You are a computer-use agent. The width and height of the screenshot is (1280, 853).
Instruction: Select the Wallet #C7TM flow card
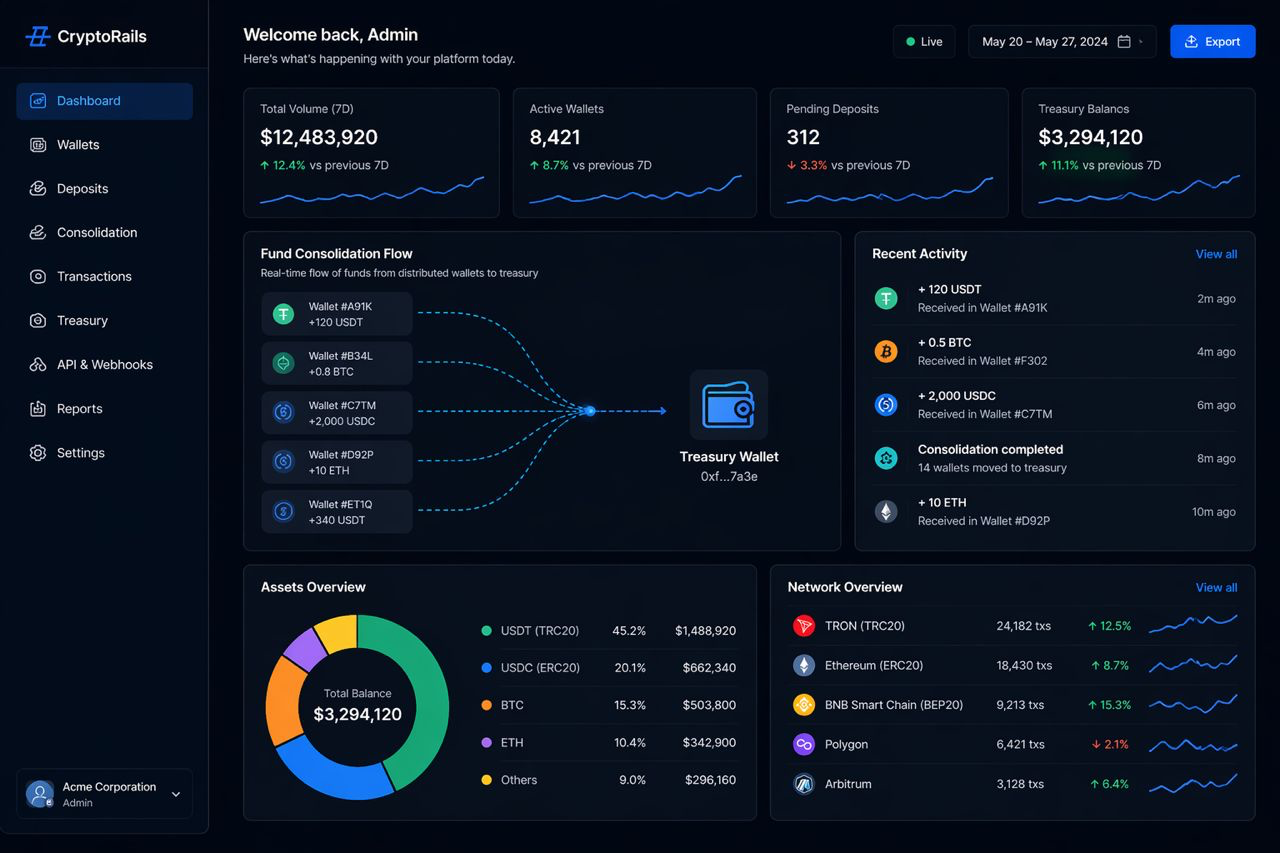[337, 413]
